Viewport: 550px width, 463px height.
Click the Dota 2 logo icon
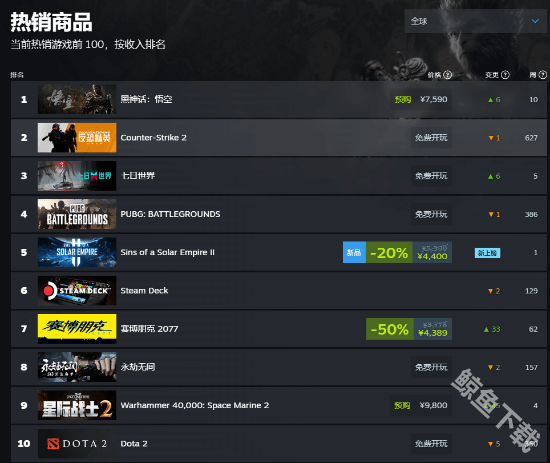[53, 444]
